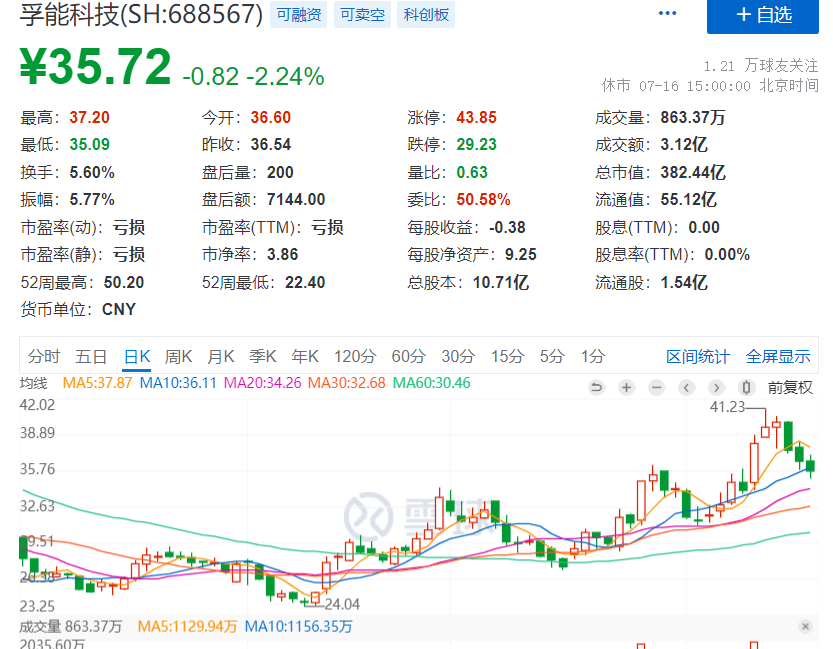This screenshot has width=833, height=649.
Task: Open the 前复权 adjustment dropdown
Action: coord(790,388)
